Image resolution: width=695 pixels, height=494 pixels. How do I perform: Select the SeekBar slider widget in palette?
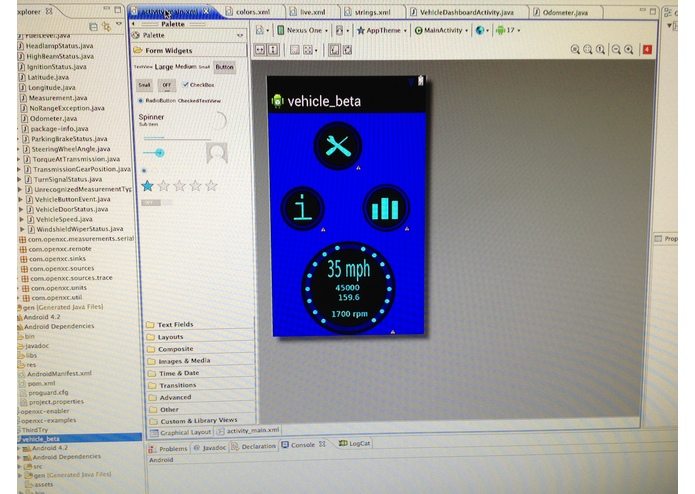154,153
